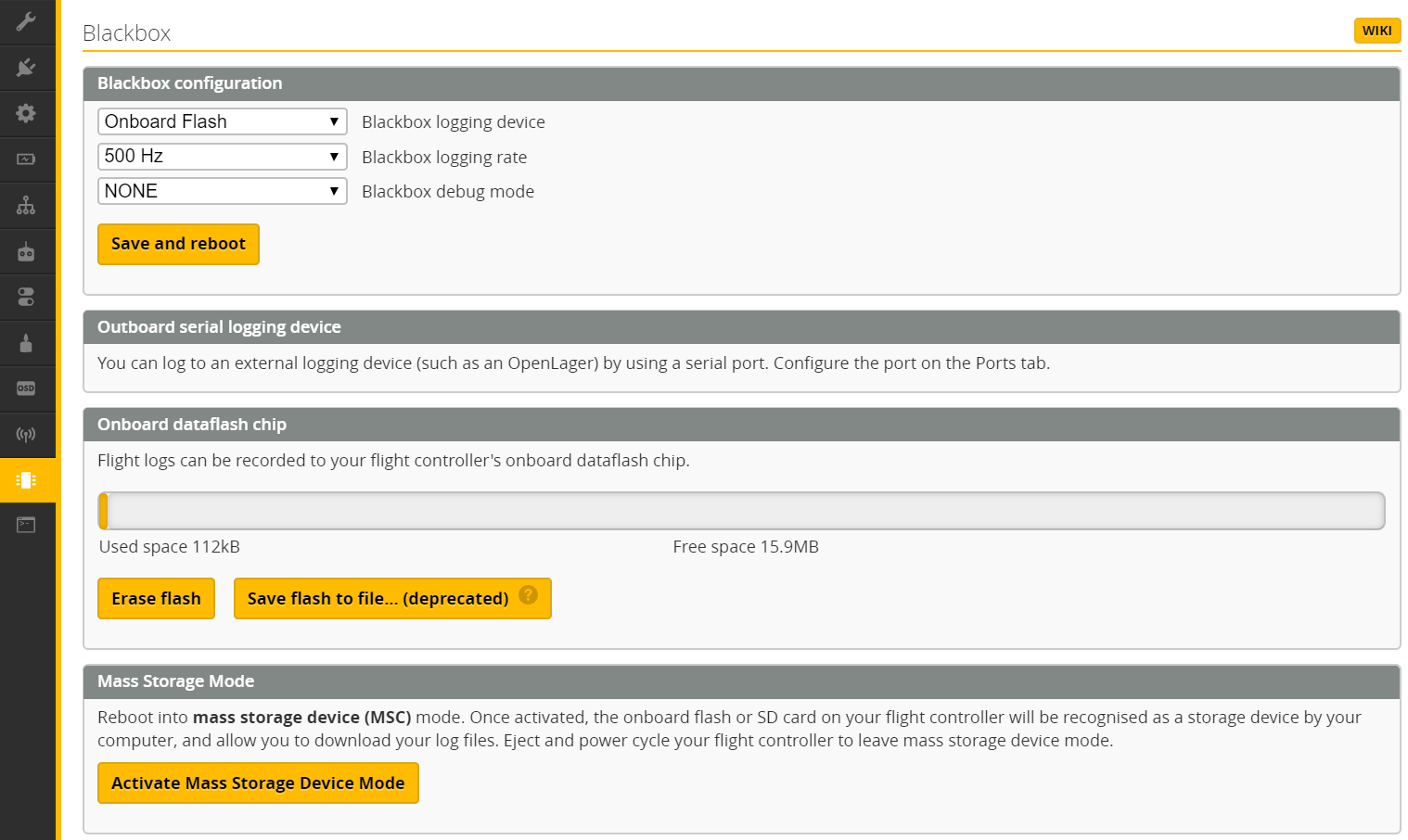Open the CLI terminal icon
Screen dimensions: 1408x840
click(26, 525)
